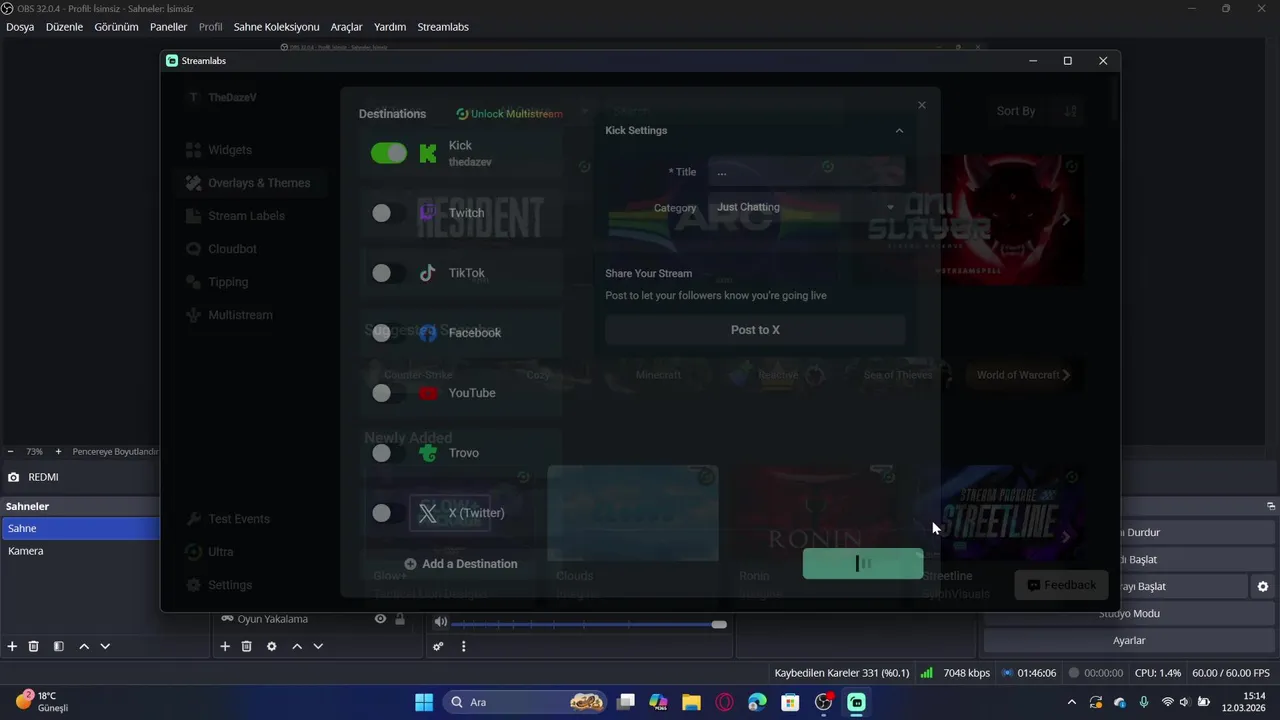1280x720 pixels.
Task: Open the Görünüm menu
Action: (x=116, y=27)
